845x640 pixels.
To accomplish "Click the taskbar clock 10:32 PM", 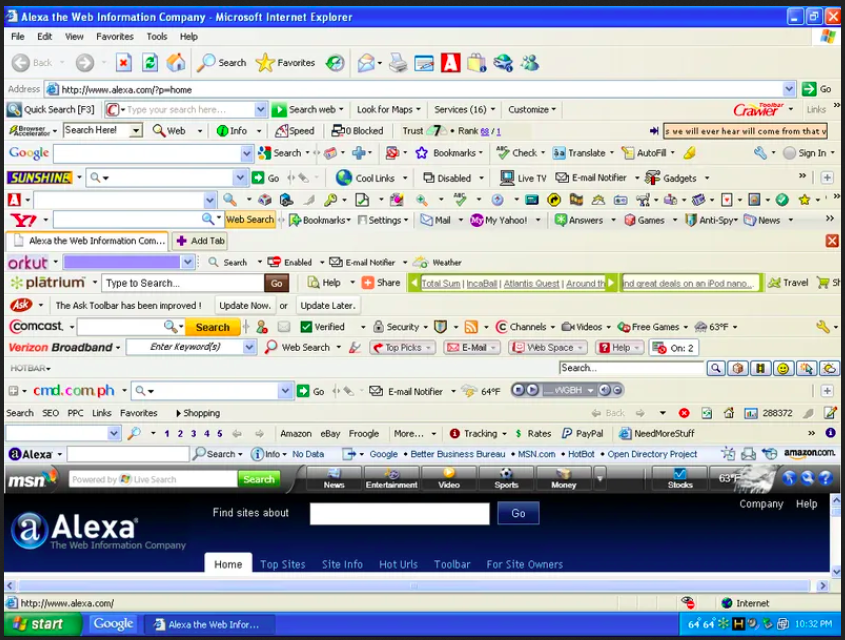I will coord(813,624).
